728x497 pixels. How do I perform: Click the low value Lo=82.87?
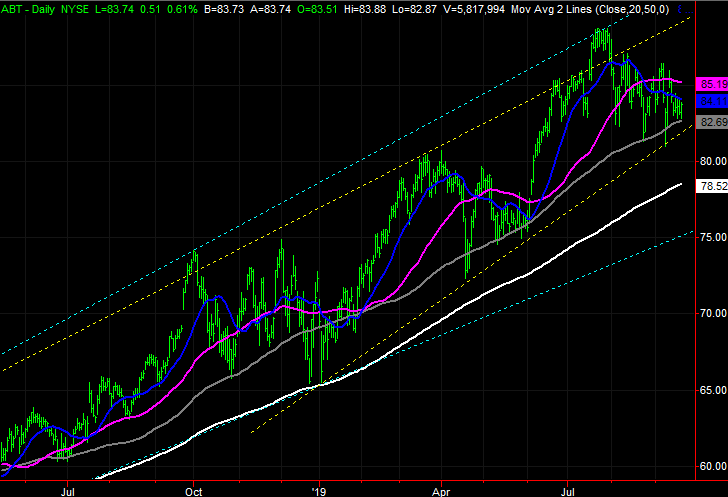coord(414,9)
